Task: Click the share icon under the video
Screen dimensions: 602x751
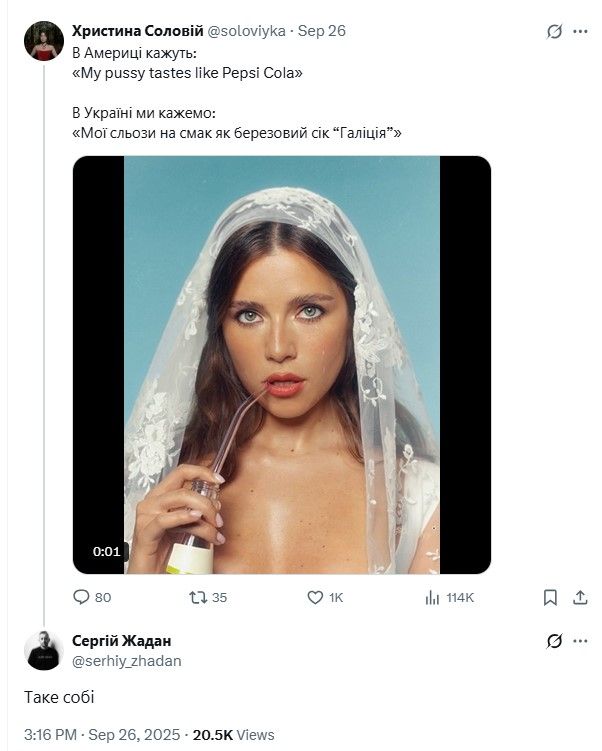Action: tap(580, 597)
